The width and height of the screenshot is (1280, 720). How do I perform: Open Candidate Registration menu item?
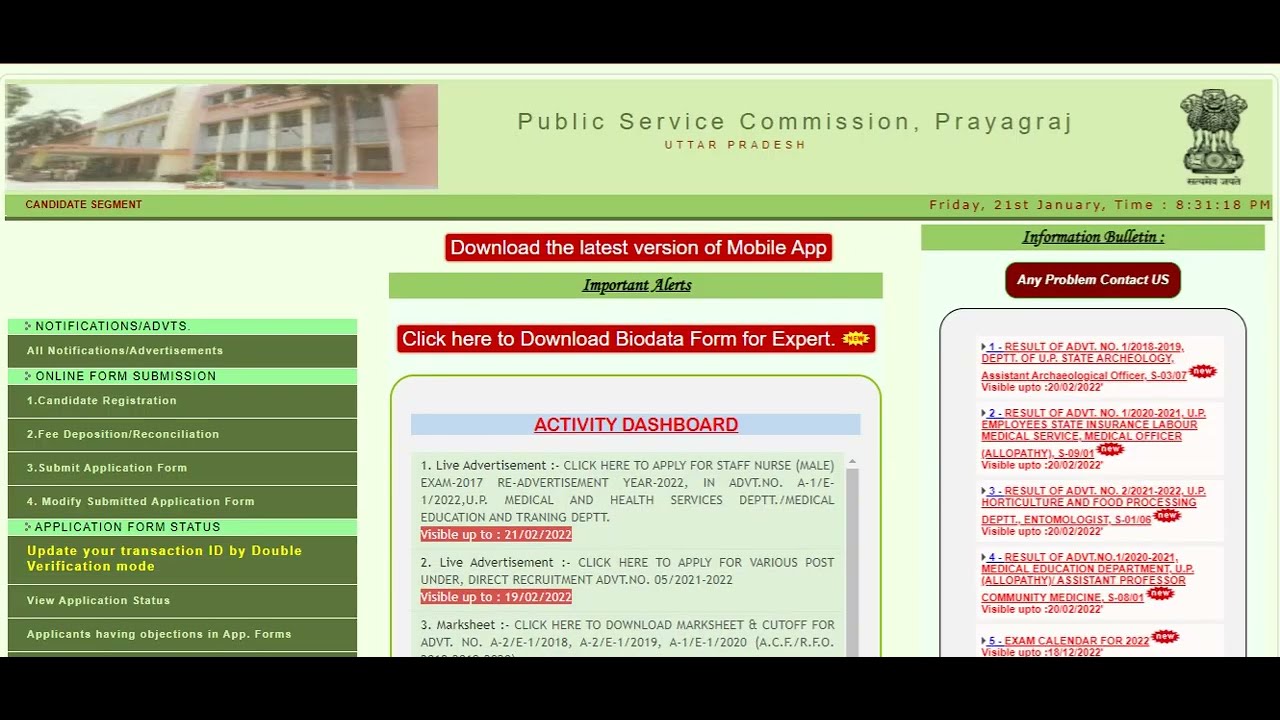[x=182, y=401]
